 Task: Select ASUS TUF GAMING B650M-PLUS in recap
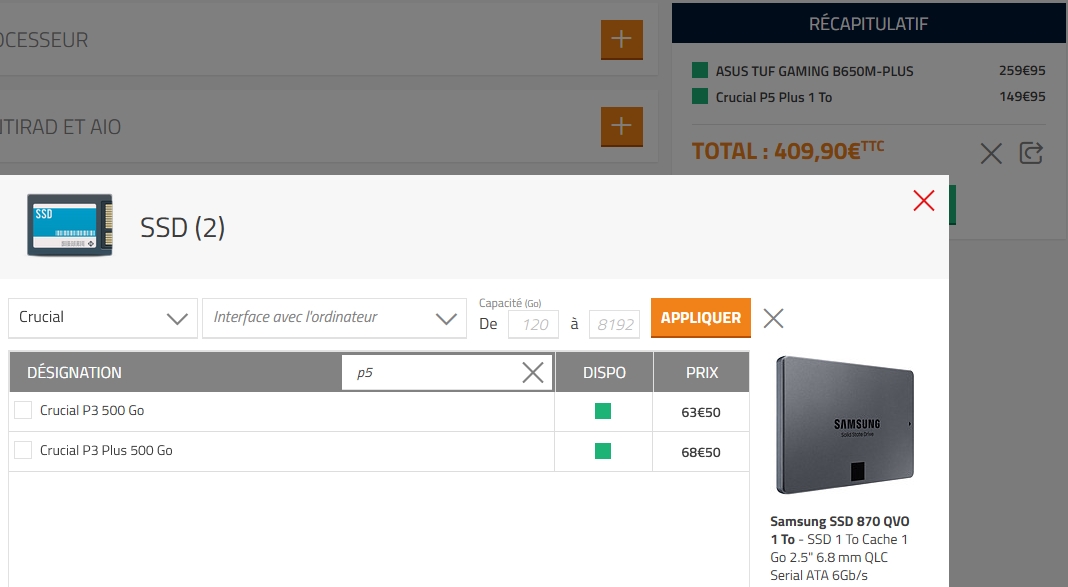815,71
